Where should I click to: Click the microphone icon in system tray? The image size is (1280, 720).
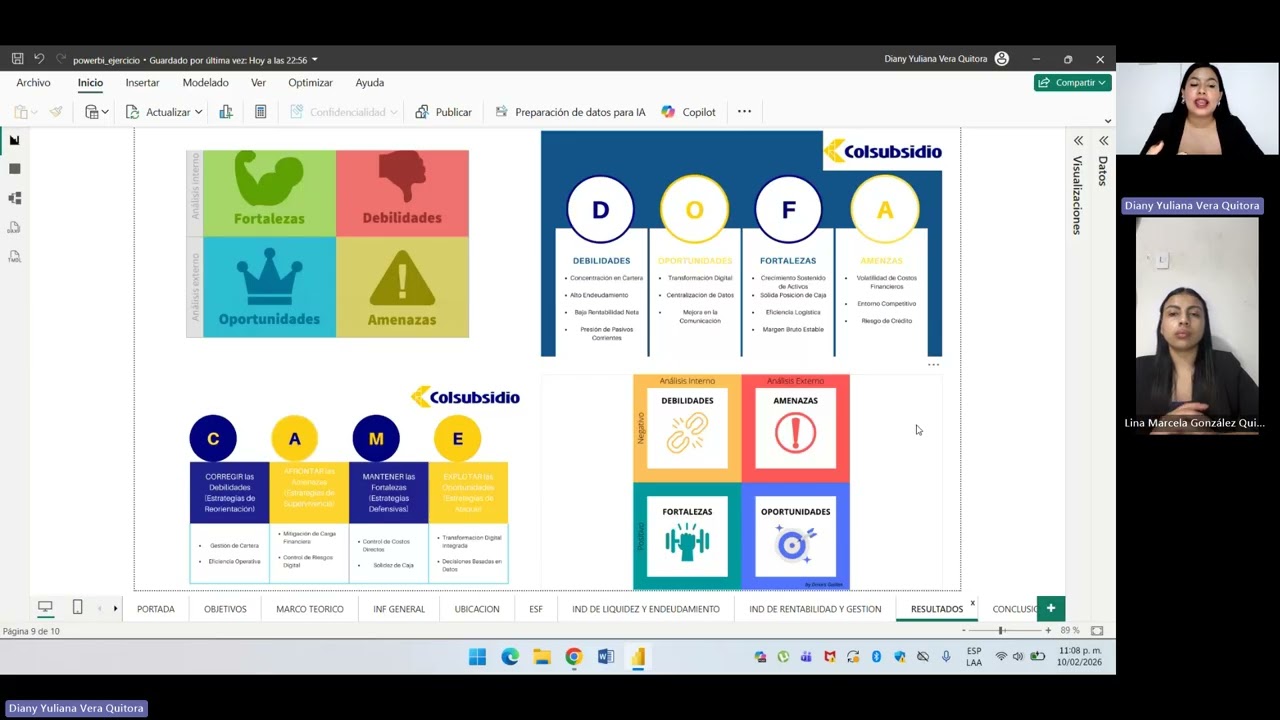946,657
